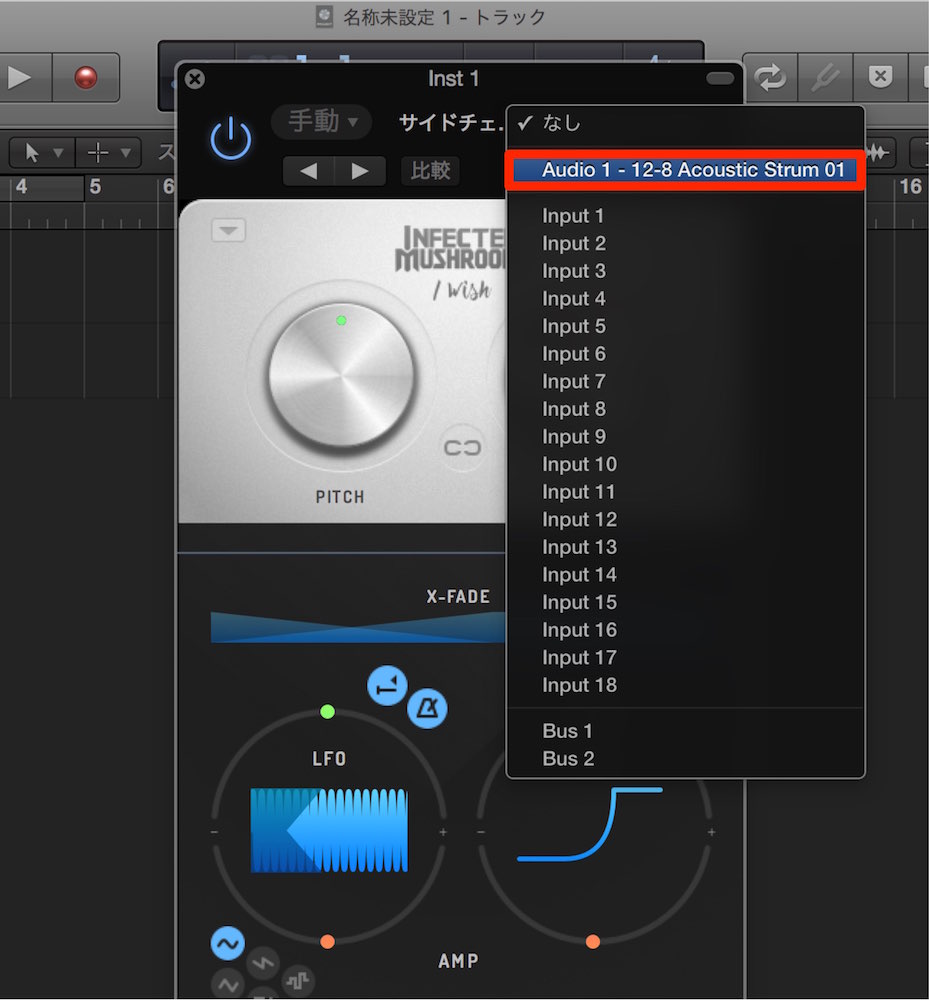The height and width of the screenshot is (1000, 929).
Task: Select Input 2 side chain source
Action: coord(685,243)
